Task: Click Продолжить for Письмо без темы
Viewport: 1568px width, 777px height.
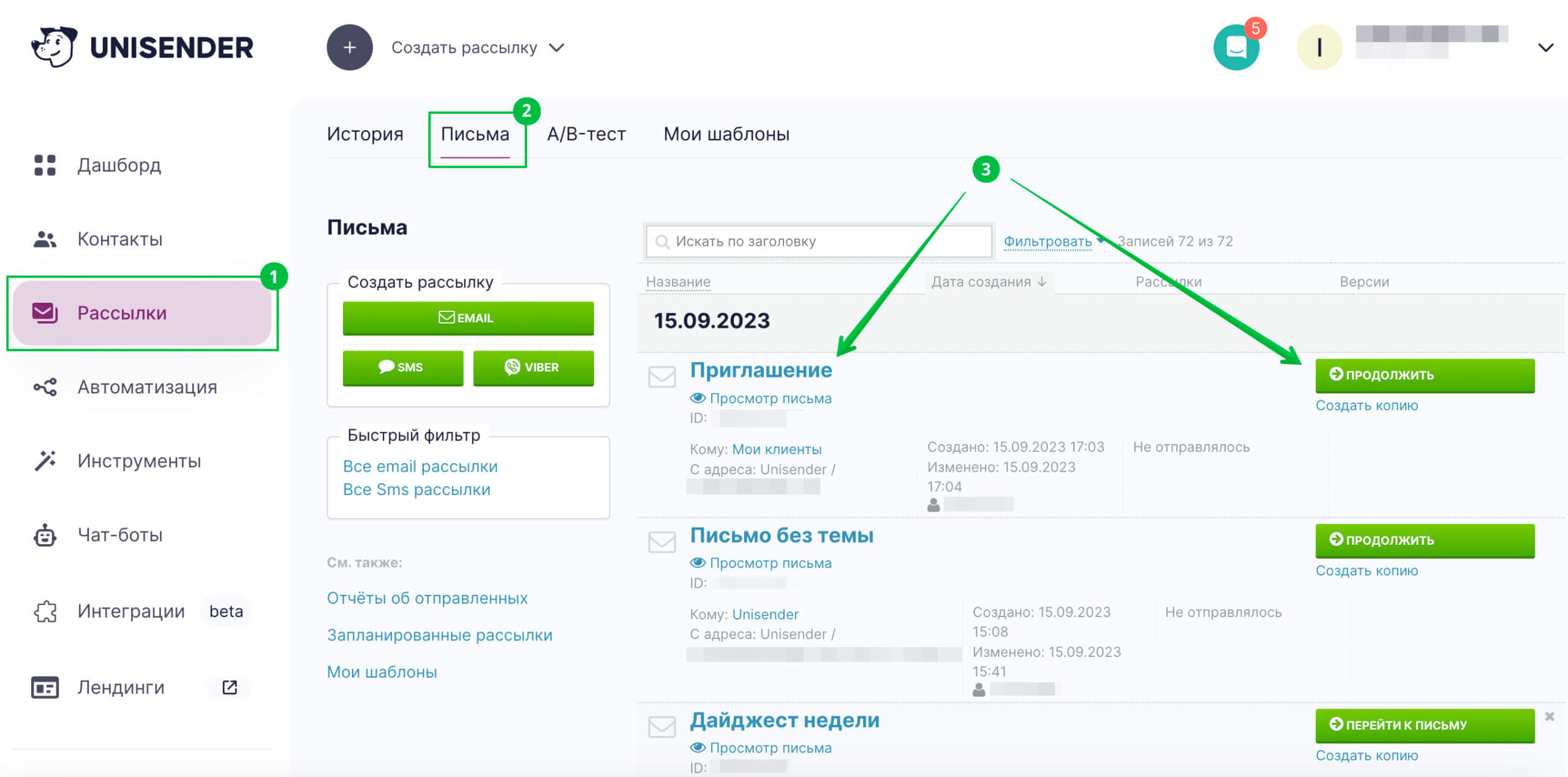Action: pyautogui.click(x=1425, y=540)
